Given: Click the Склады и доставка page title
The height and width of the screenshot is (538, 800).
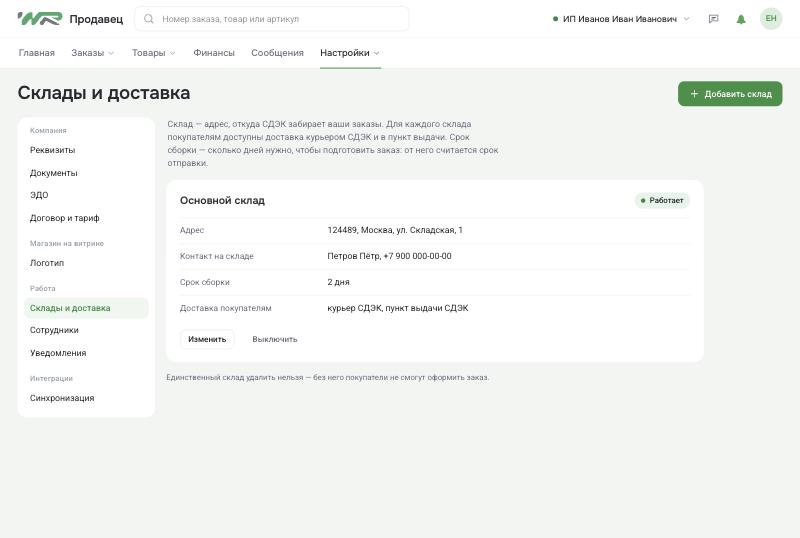Looking at the screenshot, I should 104,93.
